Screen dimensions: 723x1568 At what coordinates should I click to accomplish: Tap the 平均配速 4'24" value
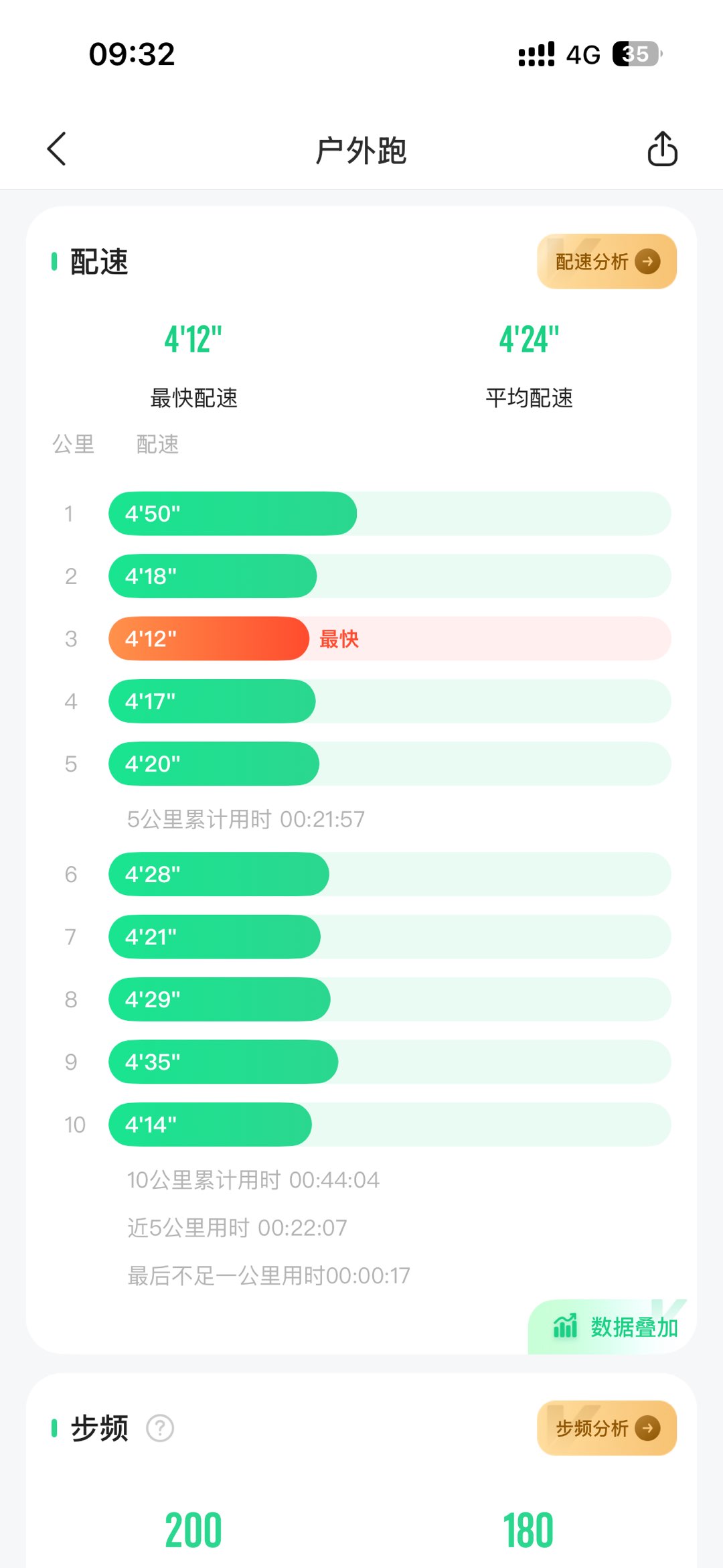[x=529, y=340]
